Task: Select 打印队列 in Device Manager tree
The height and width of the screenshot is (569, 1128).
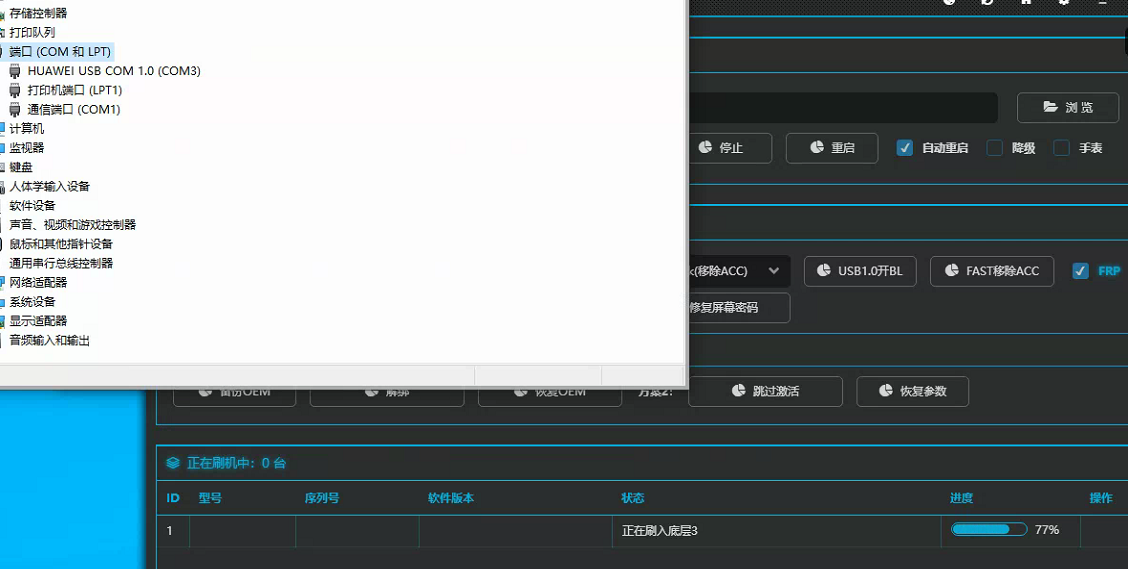Action: 32,32
